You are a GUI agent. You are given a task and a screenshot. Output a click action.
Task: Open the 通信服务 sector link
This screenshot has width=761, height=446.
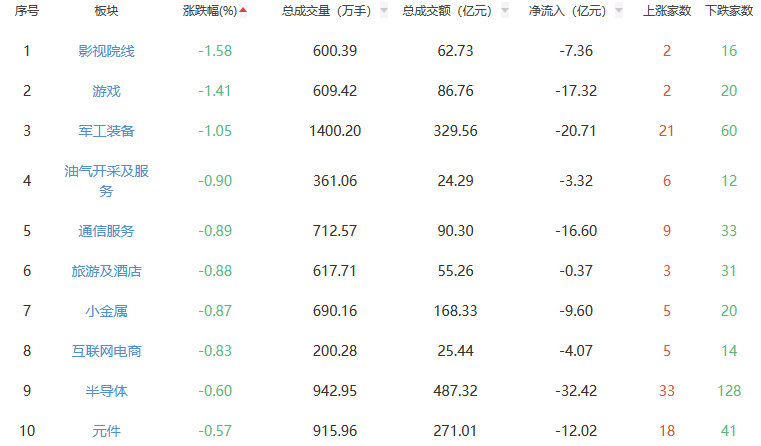pyautogui.click(x=106, y=231)
